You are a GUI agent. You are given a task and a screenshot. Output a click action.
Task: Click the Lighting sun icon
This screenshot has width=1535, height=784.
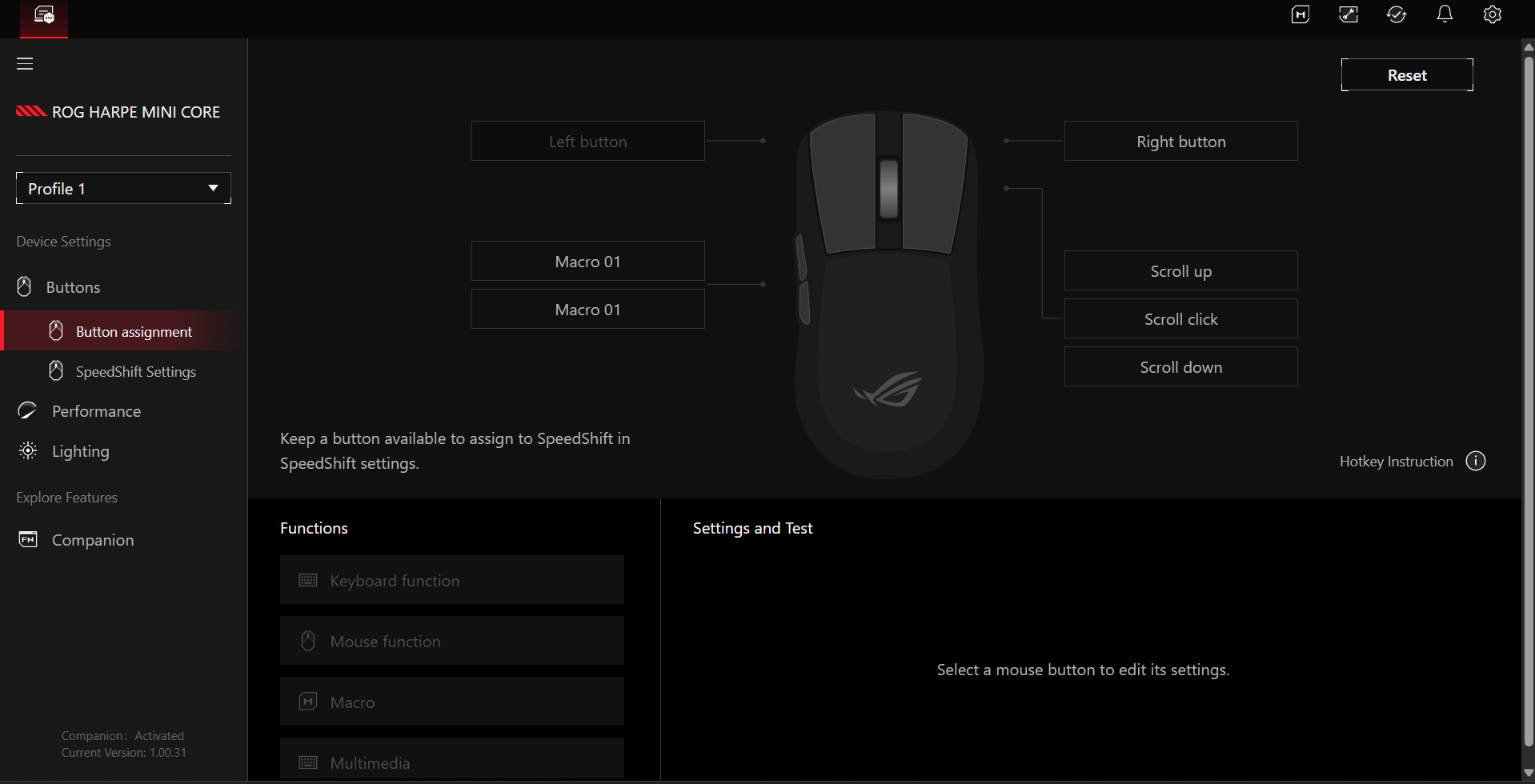[28, 450]
